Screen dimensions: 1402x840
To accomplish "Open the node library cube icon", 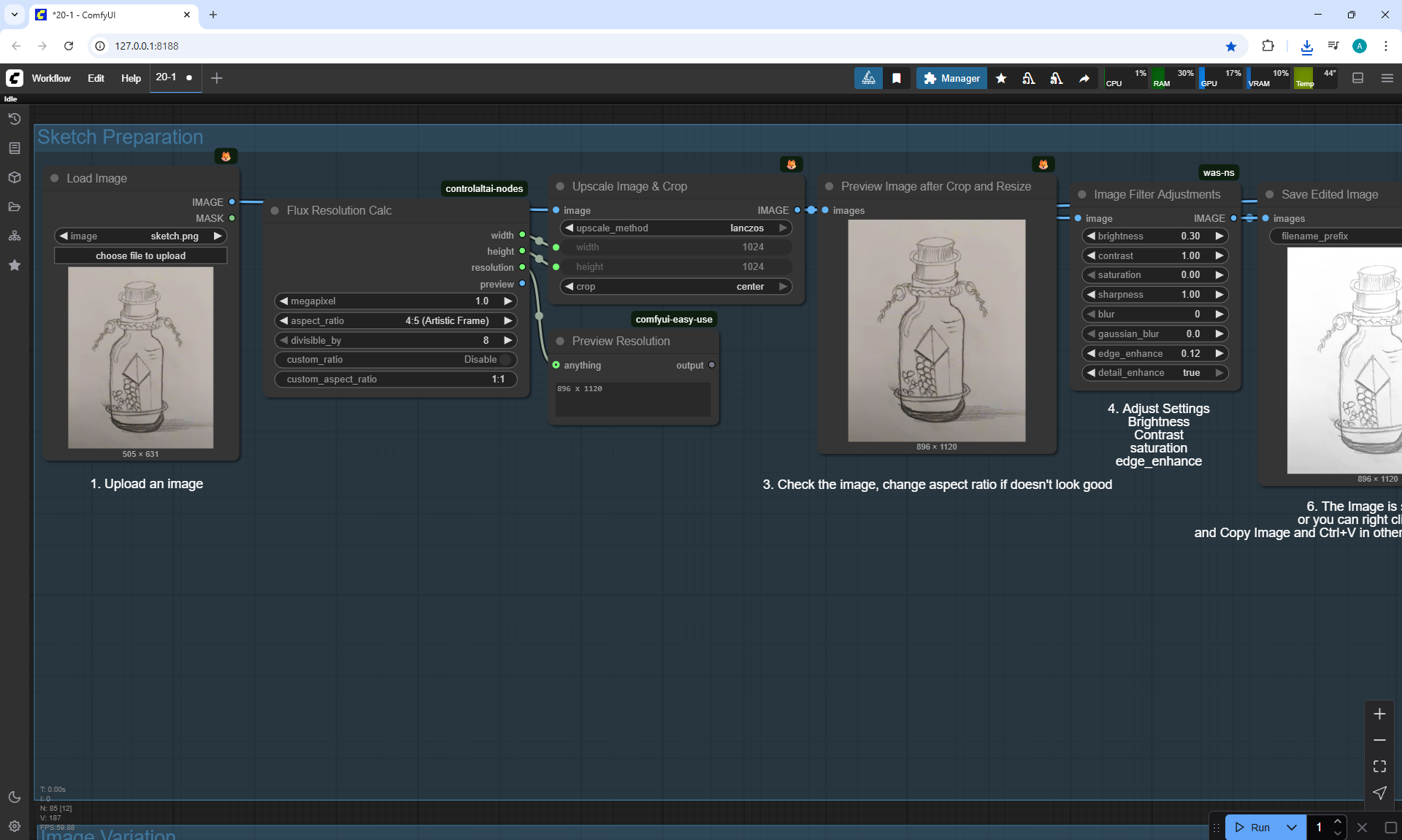I will click(x=14, y=177).
